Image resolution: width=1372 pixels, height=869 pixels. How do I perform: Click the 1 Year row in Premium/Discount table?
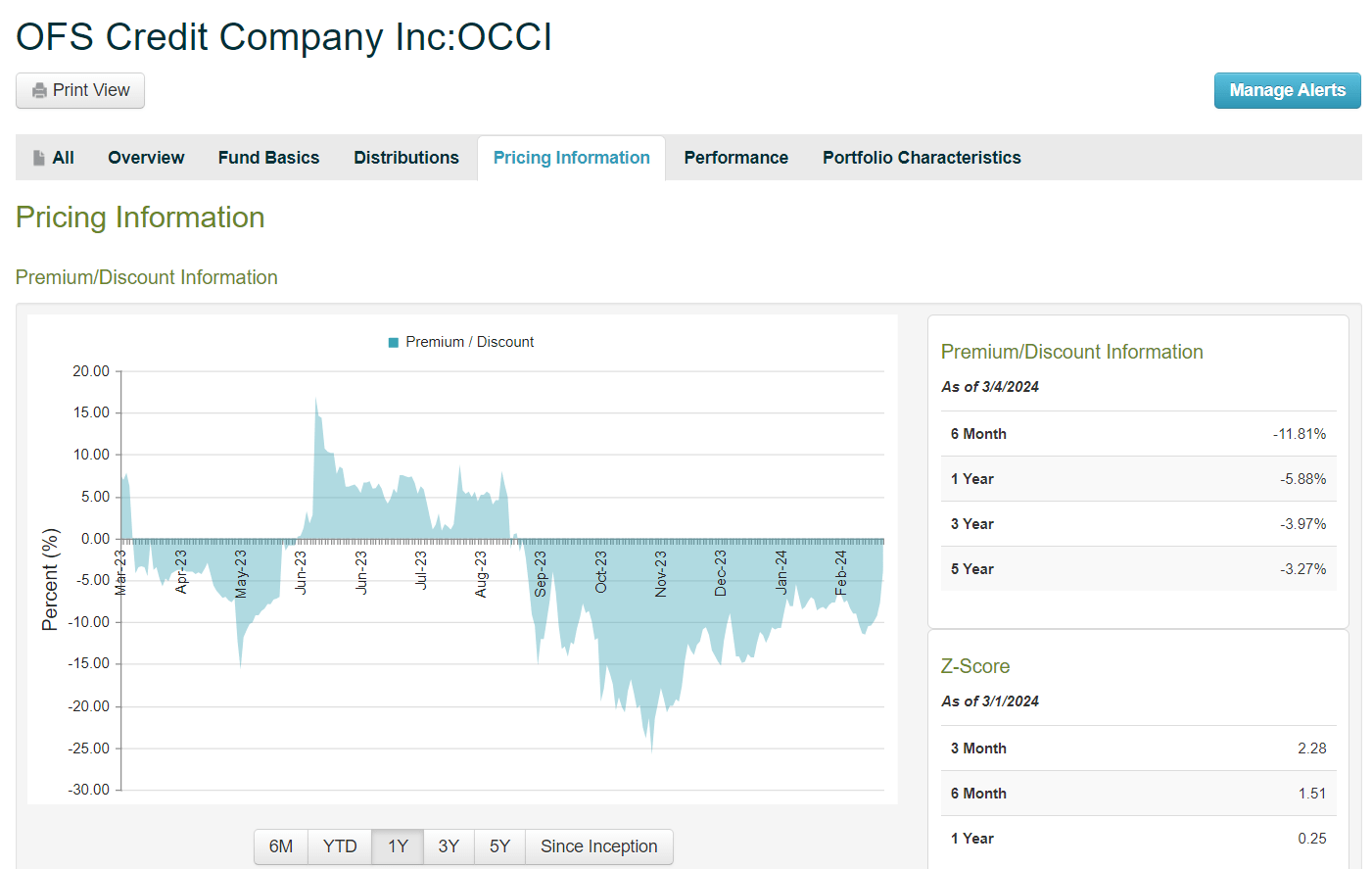(1138, 478)
